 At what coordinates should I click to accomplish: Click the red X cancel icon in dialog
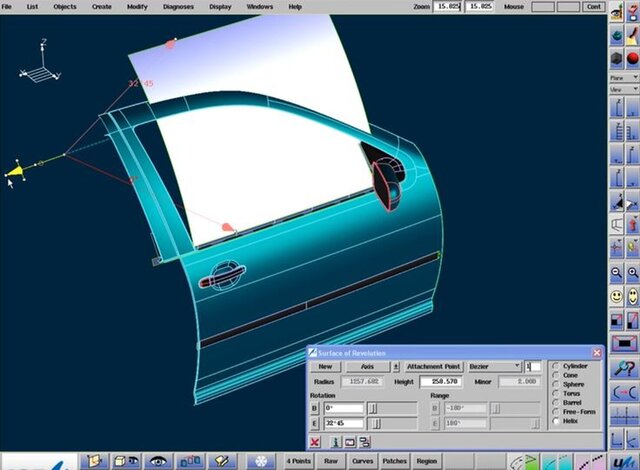(x=315, y=442)
